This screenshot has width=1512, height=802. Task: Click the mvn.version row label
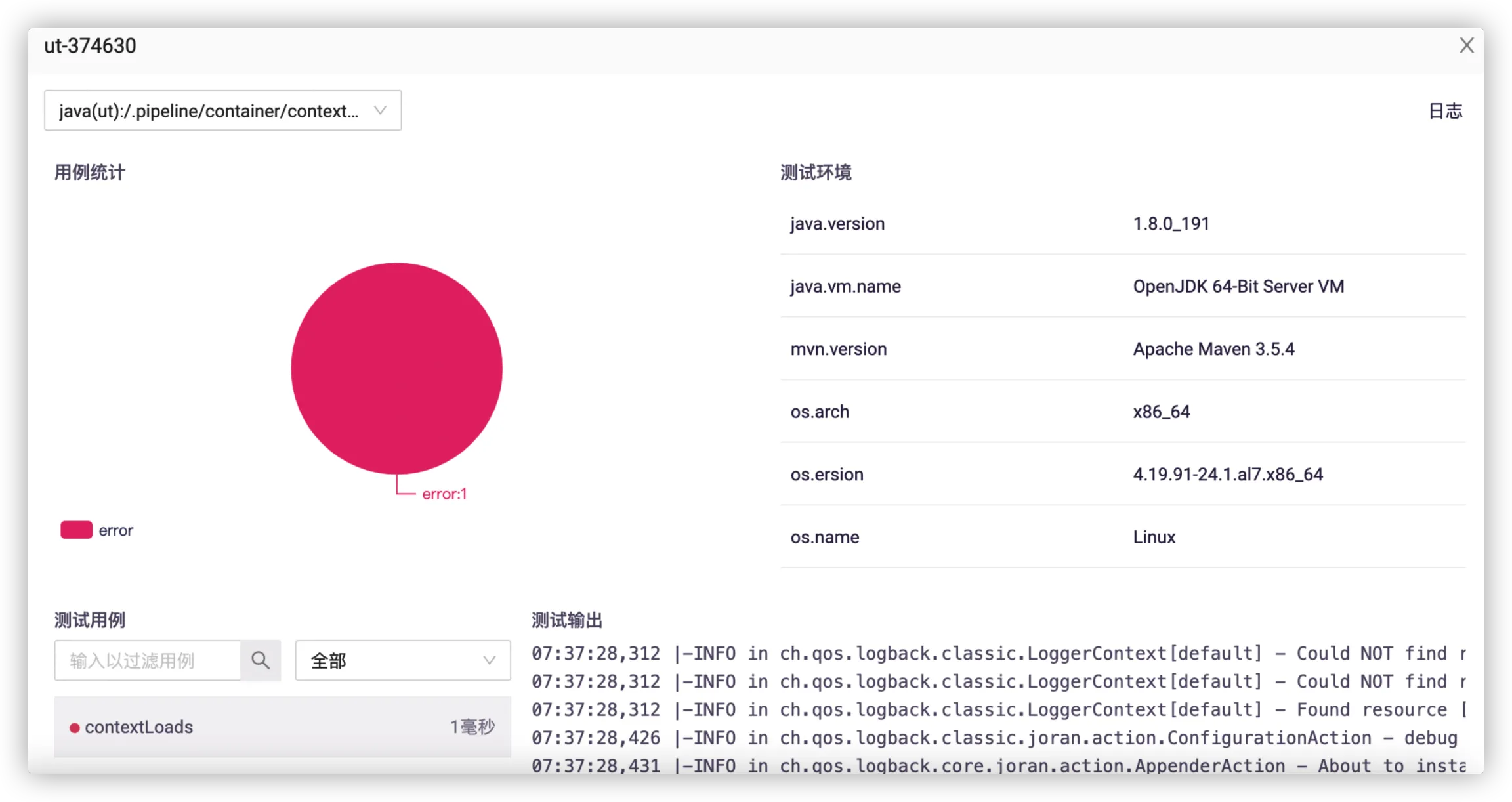pyautogui.click(x=838, y=349)
